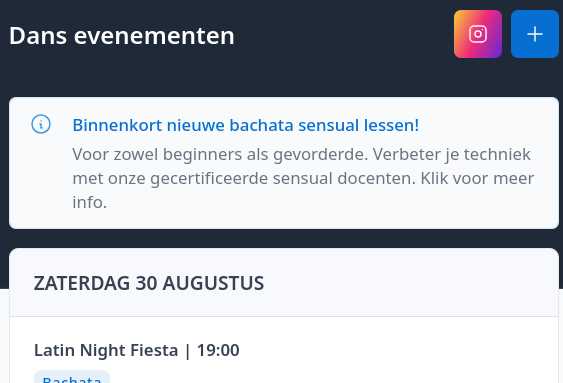Viewport: 563px width, 383px height.
Task: Click the word "AUGUSTUS" in the date header
Action: click(x=213, y=283)
